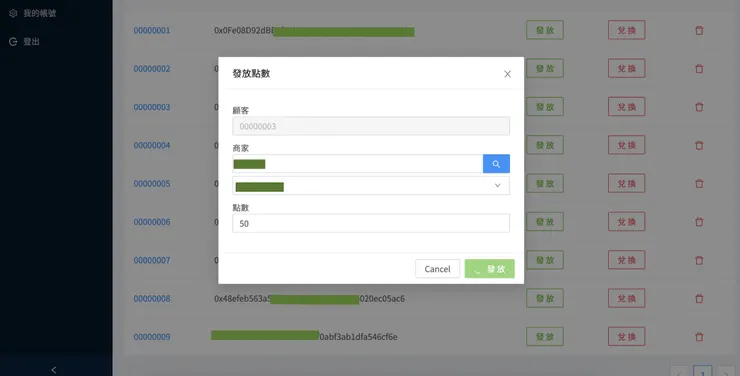The width and height of the screenshot is (740, 376).
Task: Click the blue merchant search icon button
Action: (496, 164)
